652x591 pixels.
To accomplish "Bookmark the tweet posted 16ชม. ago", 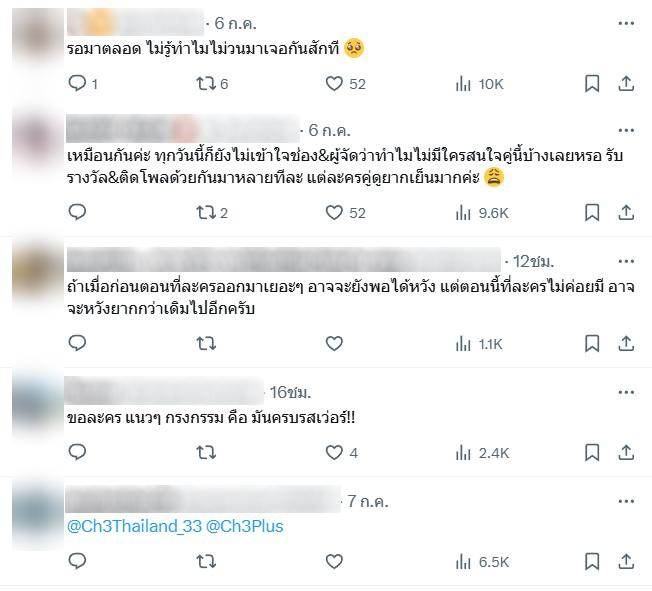I will [x=592, y=453].
